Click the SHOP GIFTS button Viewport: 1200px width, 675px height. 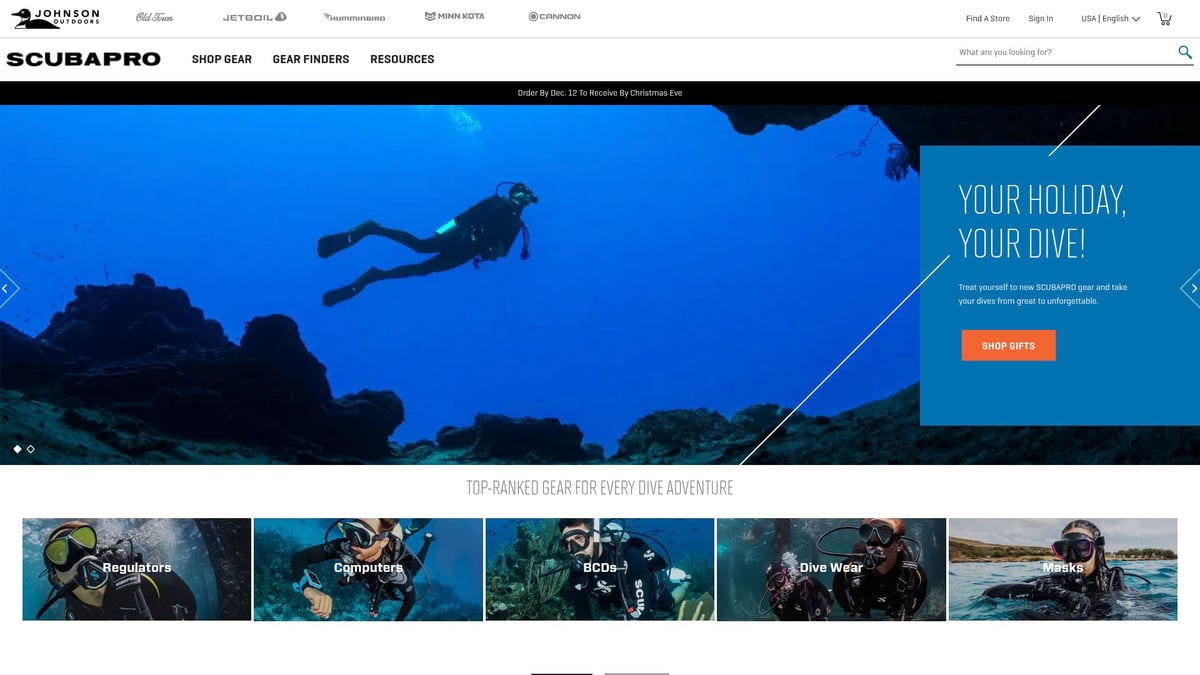tap(1008, 345)
